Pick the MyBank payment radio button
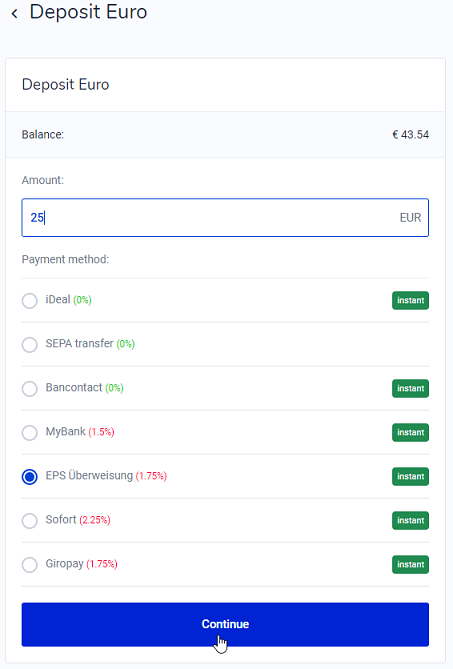Viewport: 453px width, 669px height. click(x=29, y=432)
